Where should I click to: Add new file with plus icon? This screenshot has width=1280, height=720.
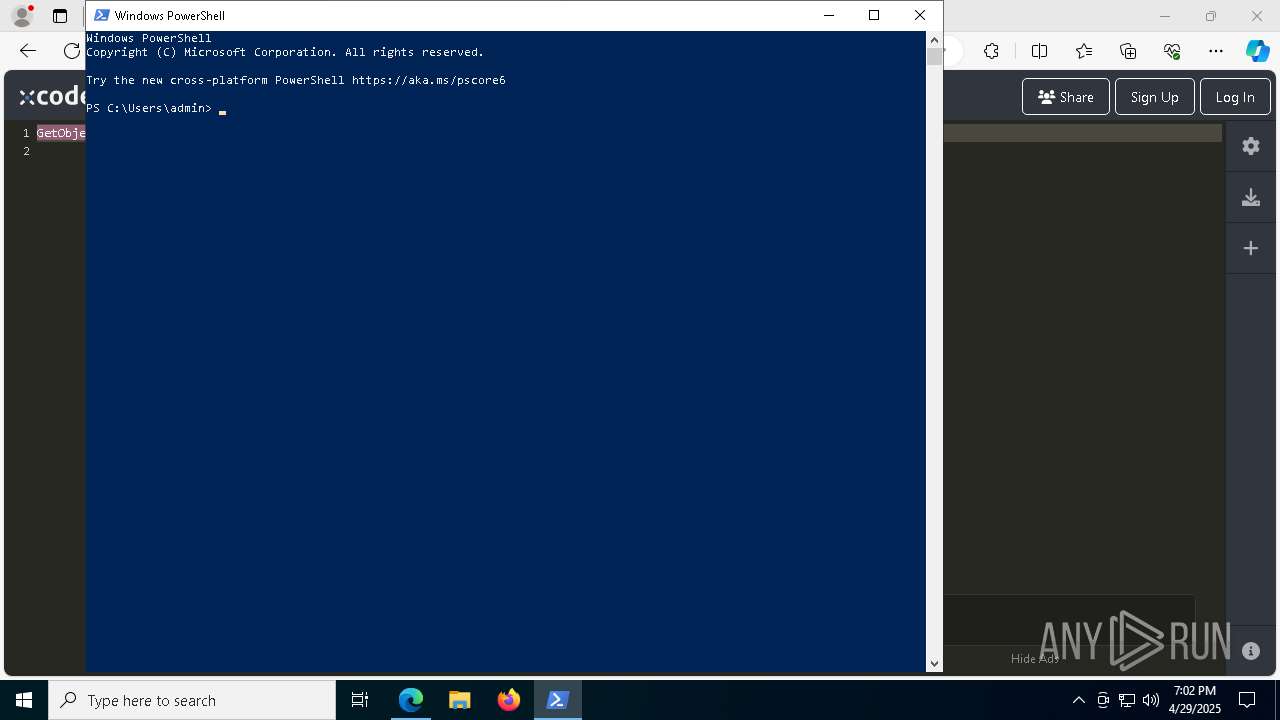click(x=1251, y=248)
